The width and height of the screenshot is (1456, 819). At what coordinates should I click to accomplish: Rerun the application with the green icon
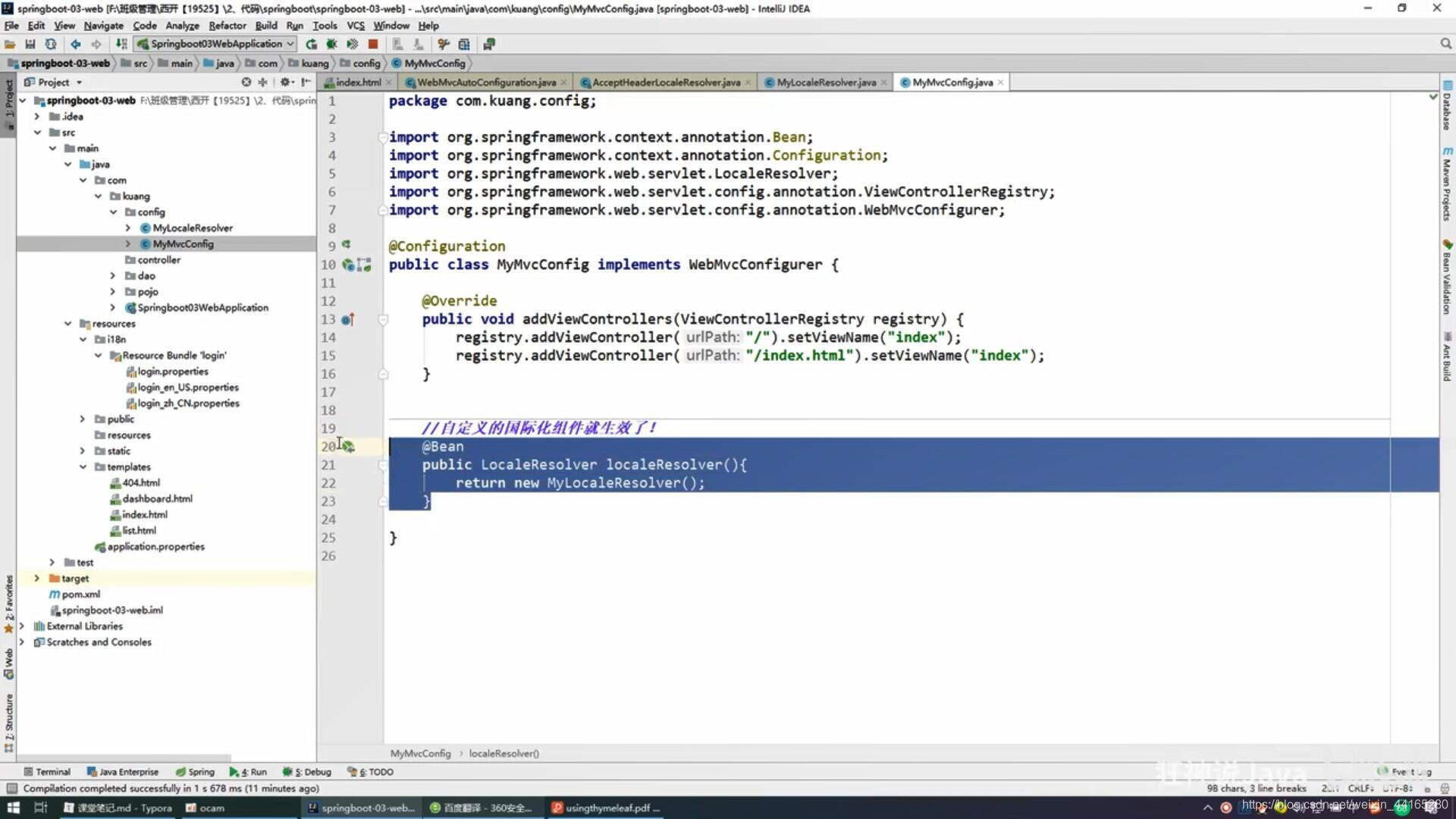[x=311, y=44]
